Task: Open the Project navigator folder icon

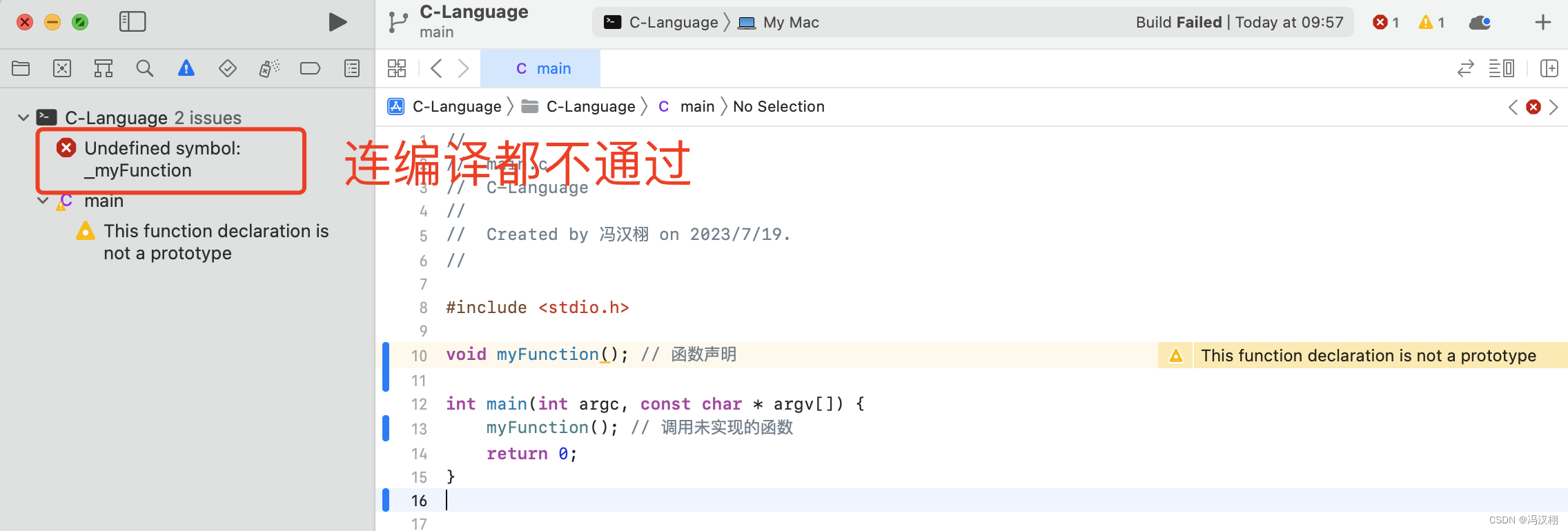Action: tap(21, 68)
